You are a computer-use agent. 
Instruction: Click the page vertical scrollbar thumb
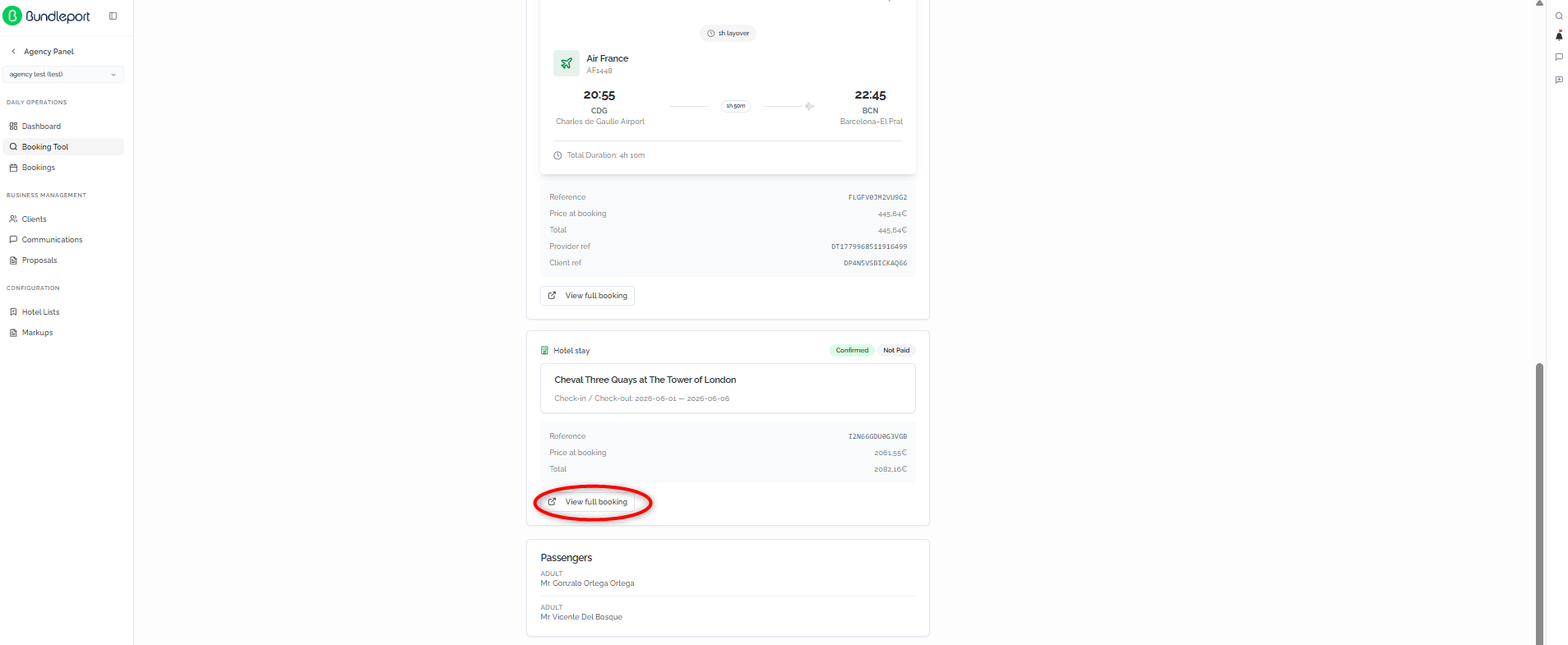coord(1539,503)
